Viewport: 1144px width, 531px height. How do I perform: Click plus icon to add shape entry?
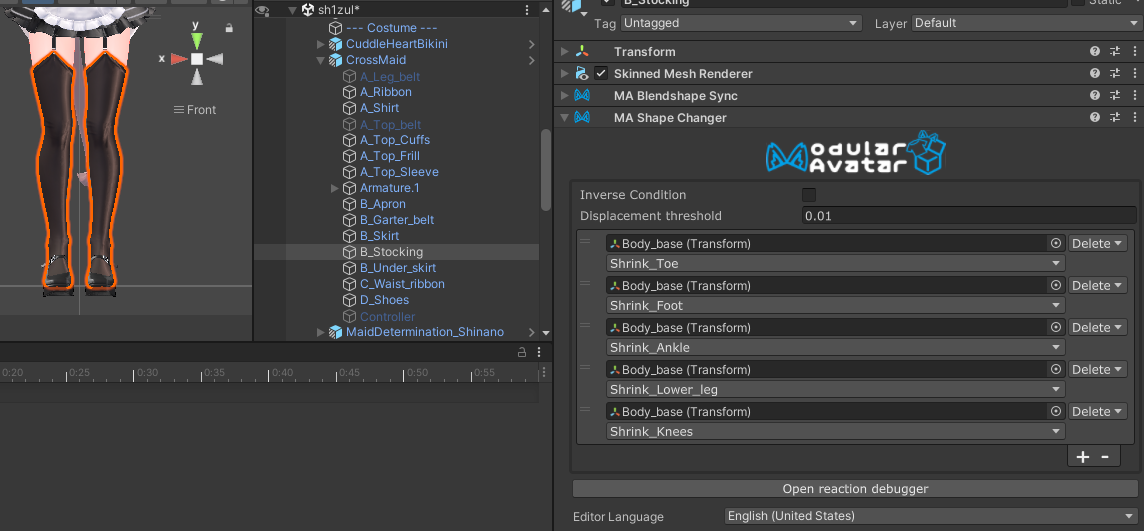click(x=1083, y=457)
